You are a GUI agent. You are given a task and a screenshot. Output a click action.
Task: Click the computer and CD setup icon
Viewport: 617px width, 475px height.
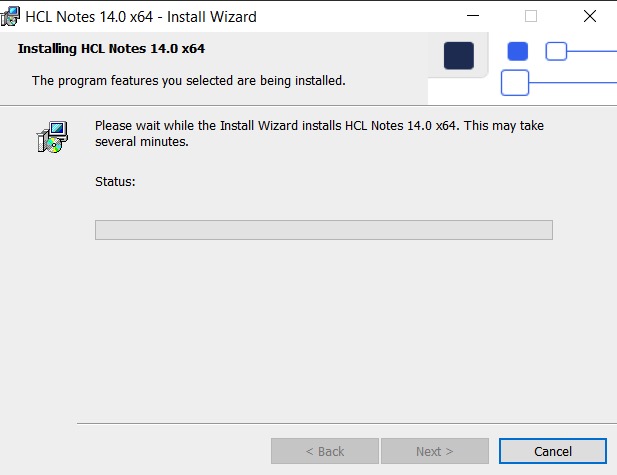(52, 137)
